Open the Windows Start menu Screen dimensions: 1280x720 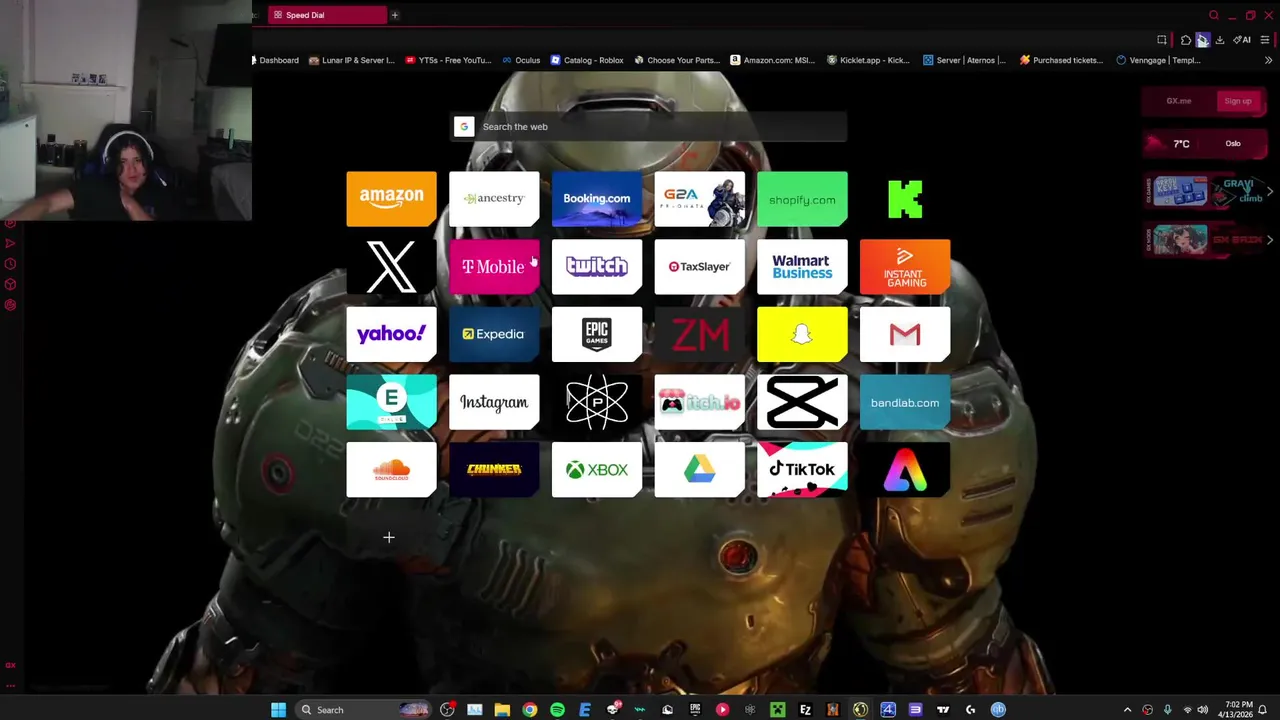[278, 710]
